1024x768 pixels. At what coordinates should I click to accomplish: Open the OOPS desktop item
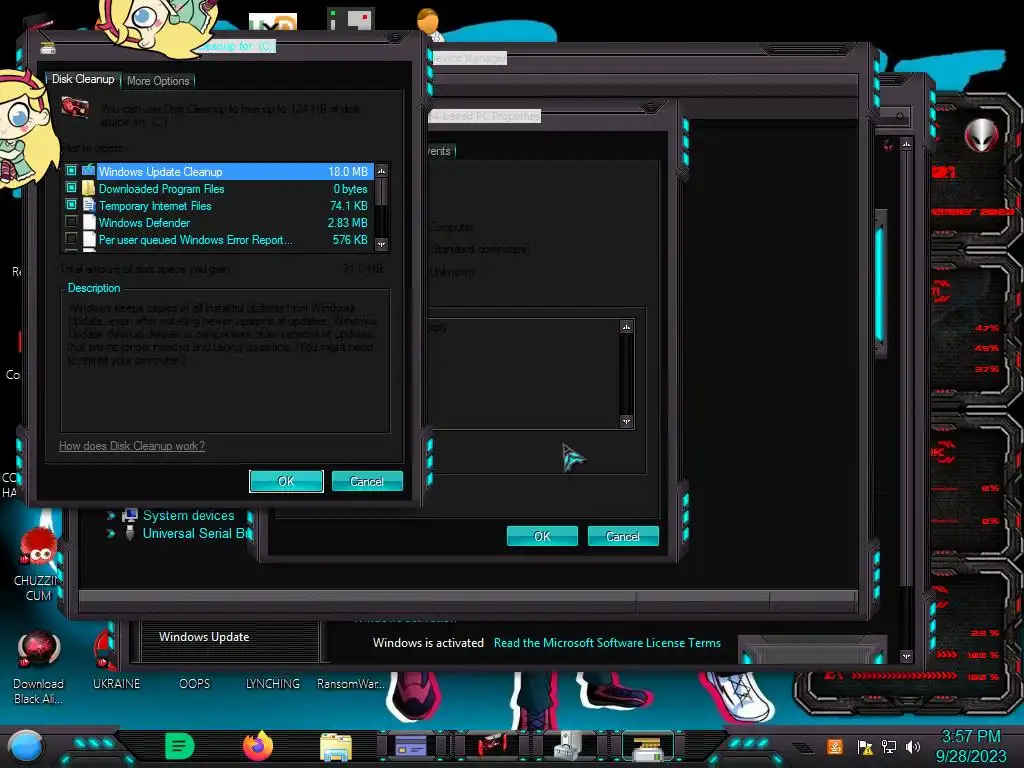[x=195, y=684]
